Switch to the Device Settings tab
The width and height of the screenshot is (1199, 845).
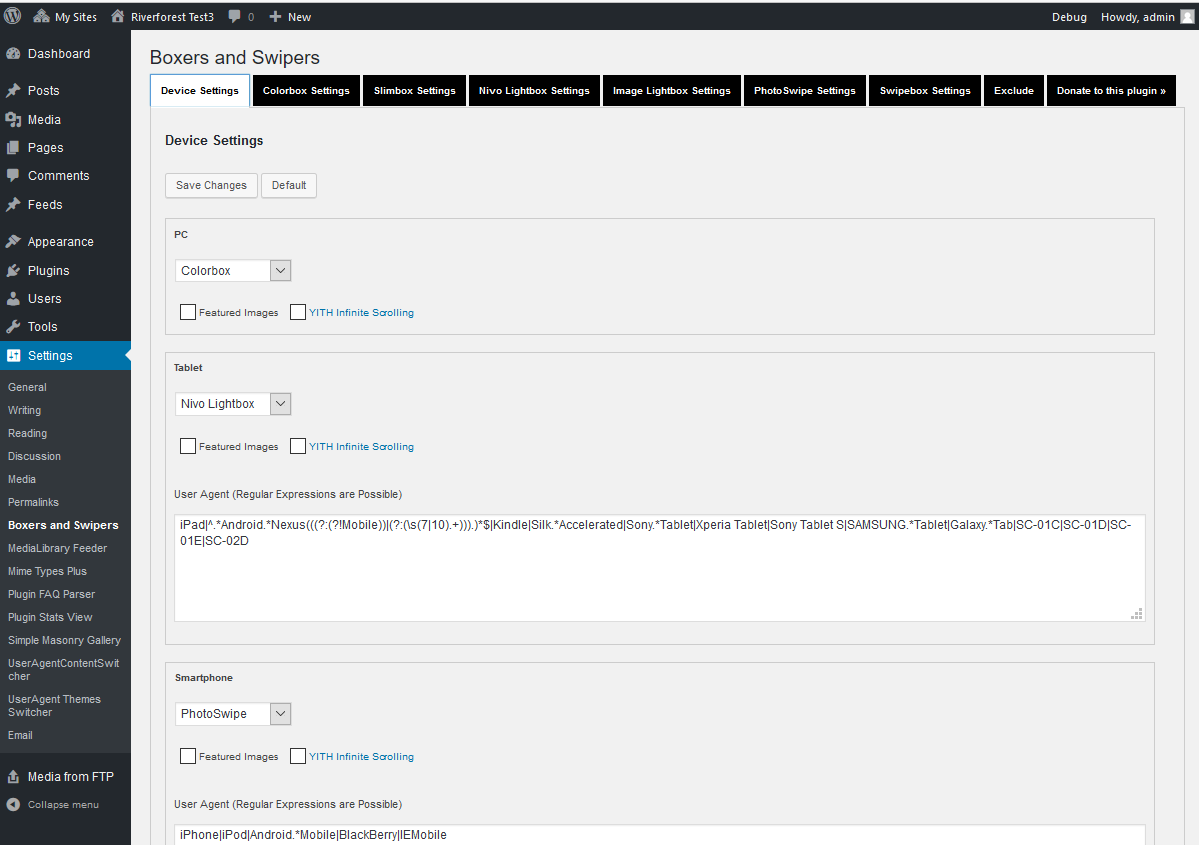[200, 90]
